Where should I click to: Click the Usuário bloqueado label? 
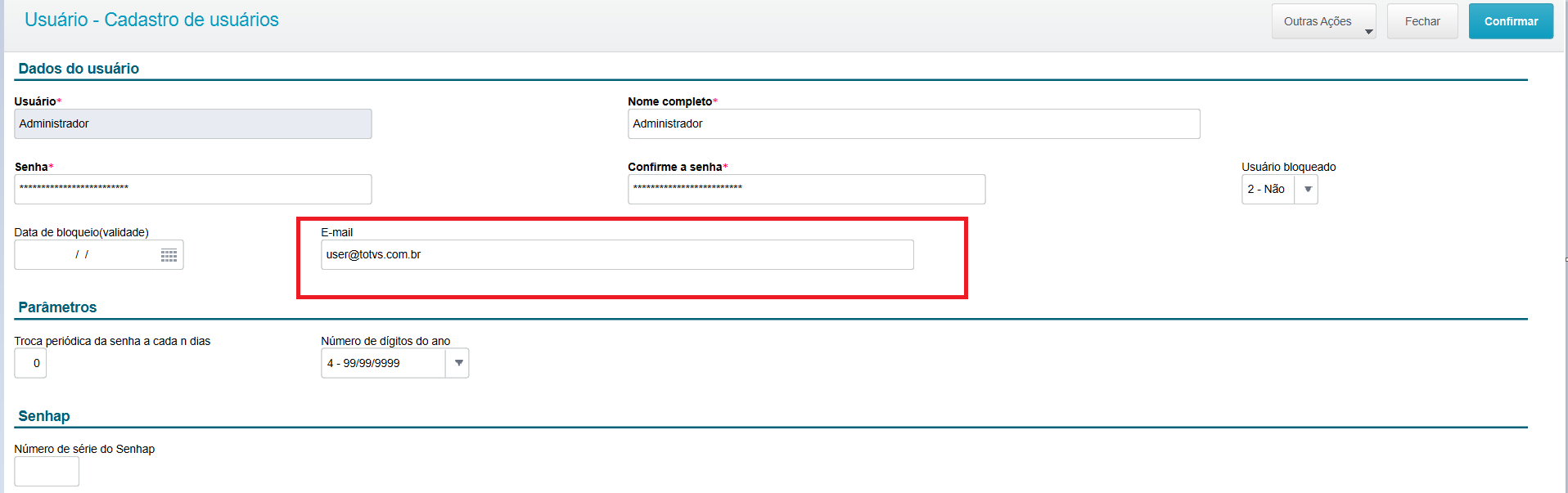1288,167
